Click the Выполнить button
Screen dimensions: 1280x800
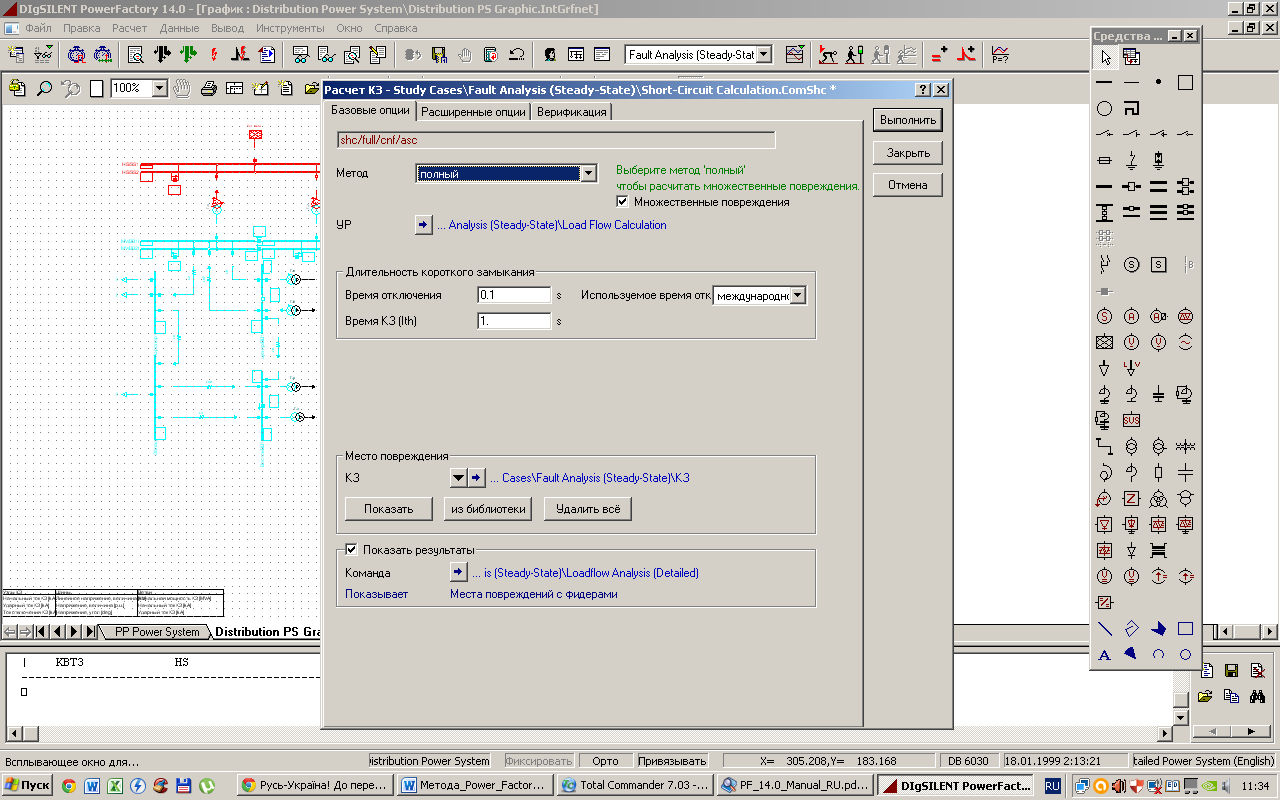pos(908,120)
